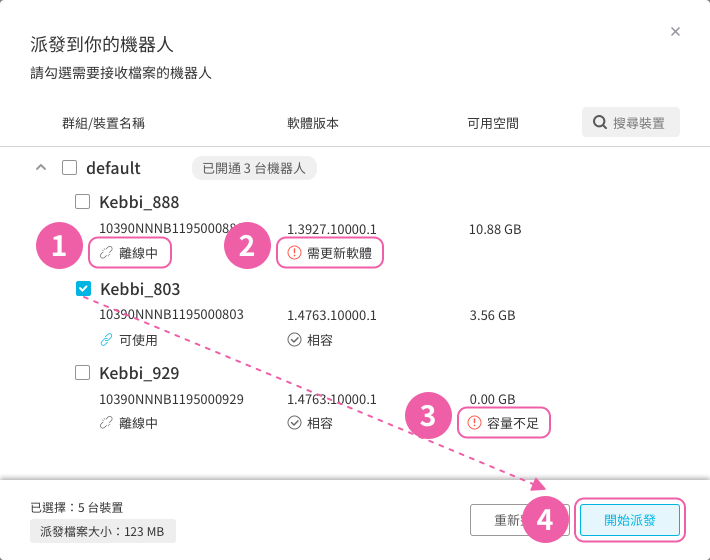Click the compatible checkmark icon for Kebbi_929

click(x=294, y=423)
